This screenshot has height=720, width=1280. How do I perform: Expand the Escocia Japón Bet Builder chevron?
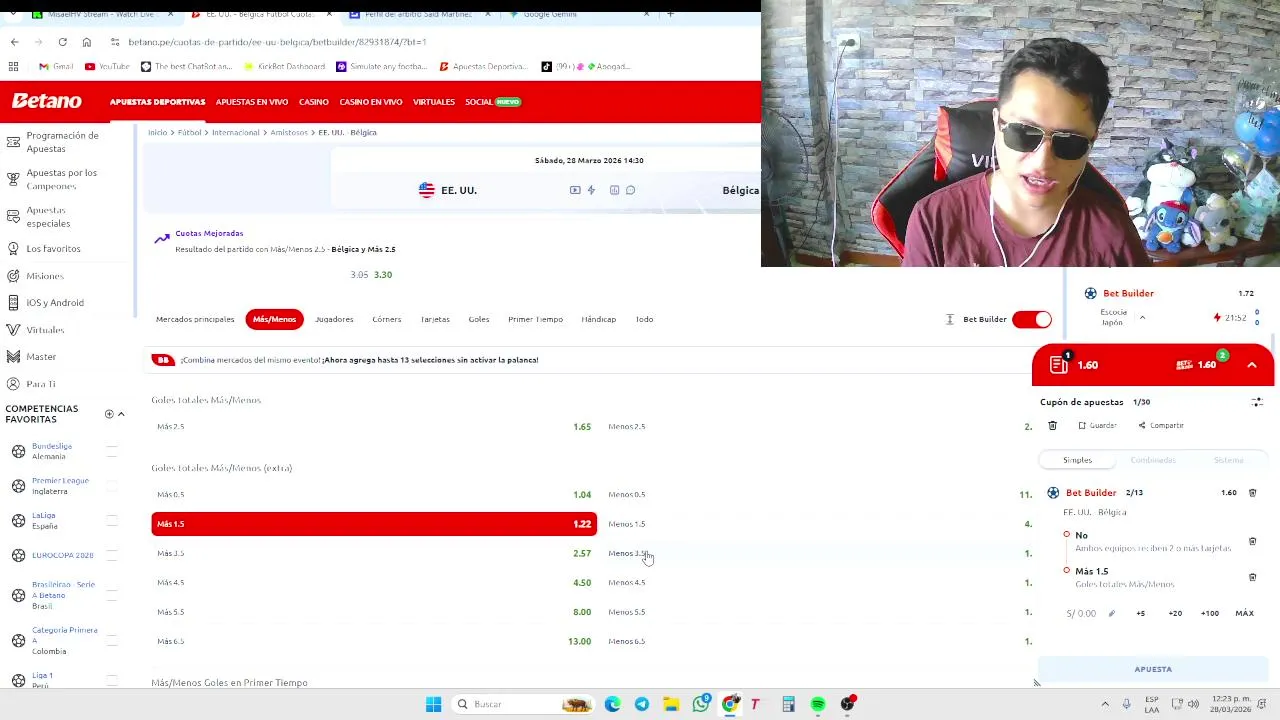[x=1142, y=318]
